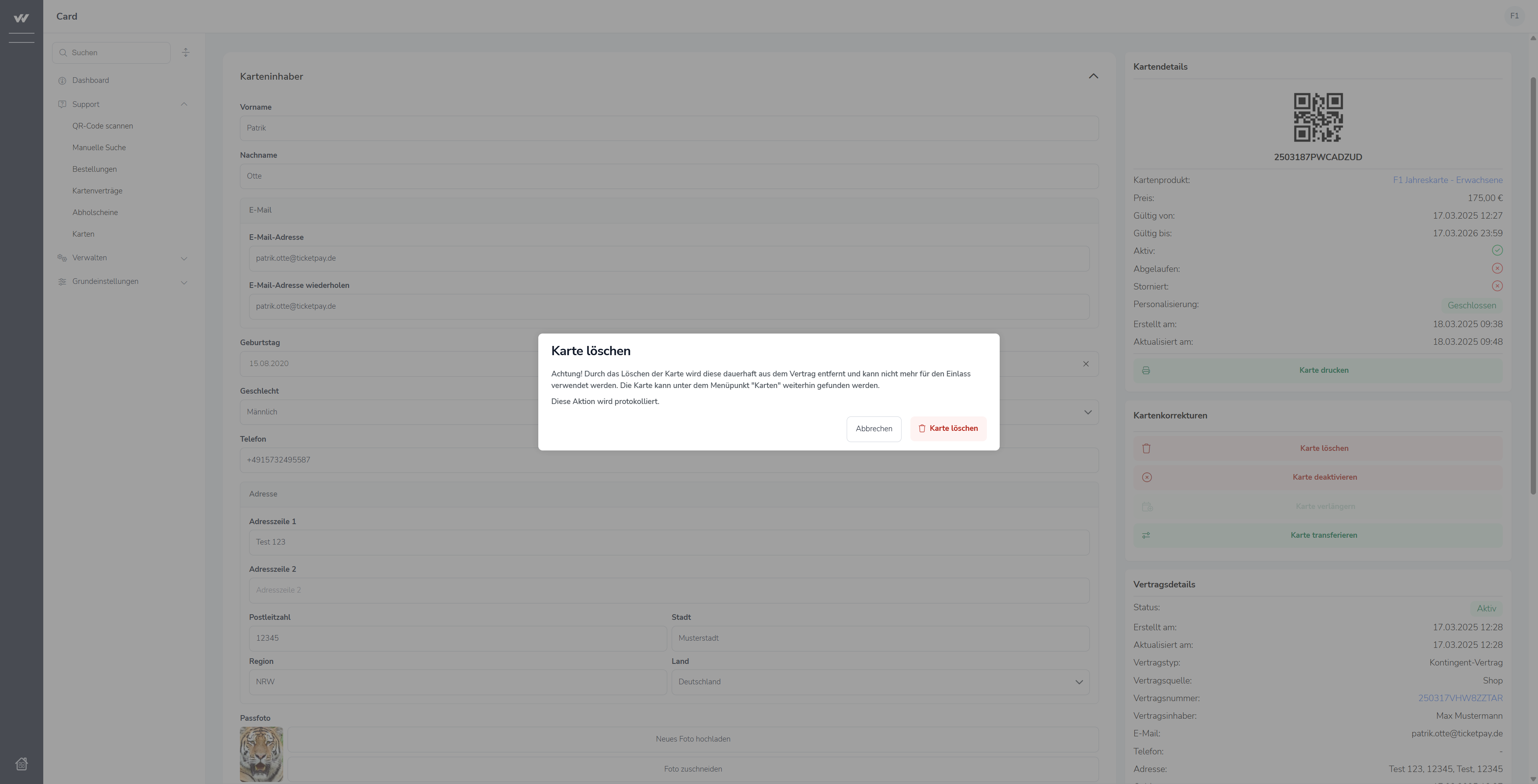The image size is (1538, 784).
Task: Click the W logo in top-left corner
Action: pos(22,18)
